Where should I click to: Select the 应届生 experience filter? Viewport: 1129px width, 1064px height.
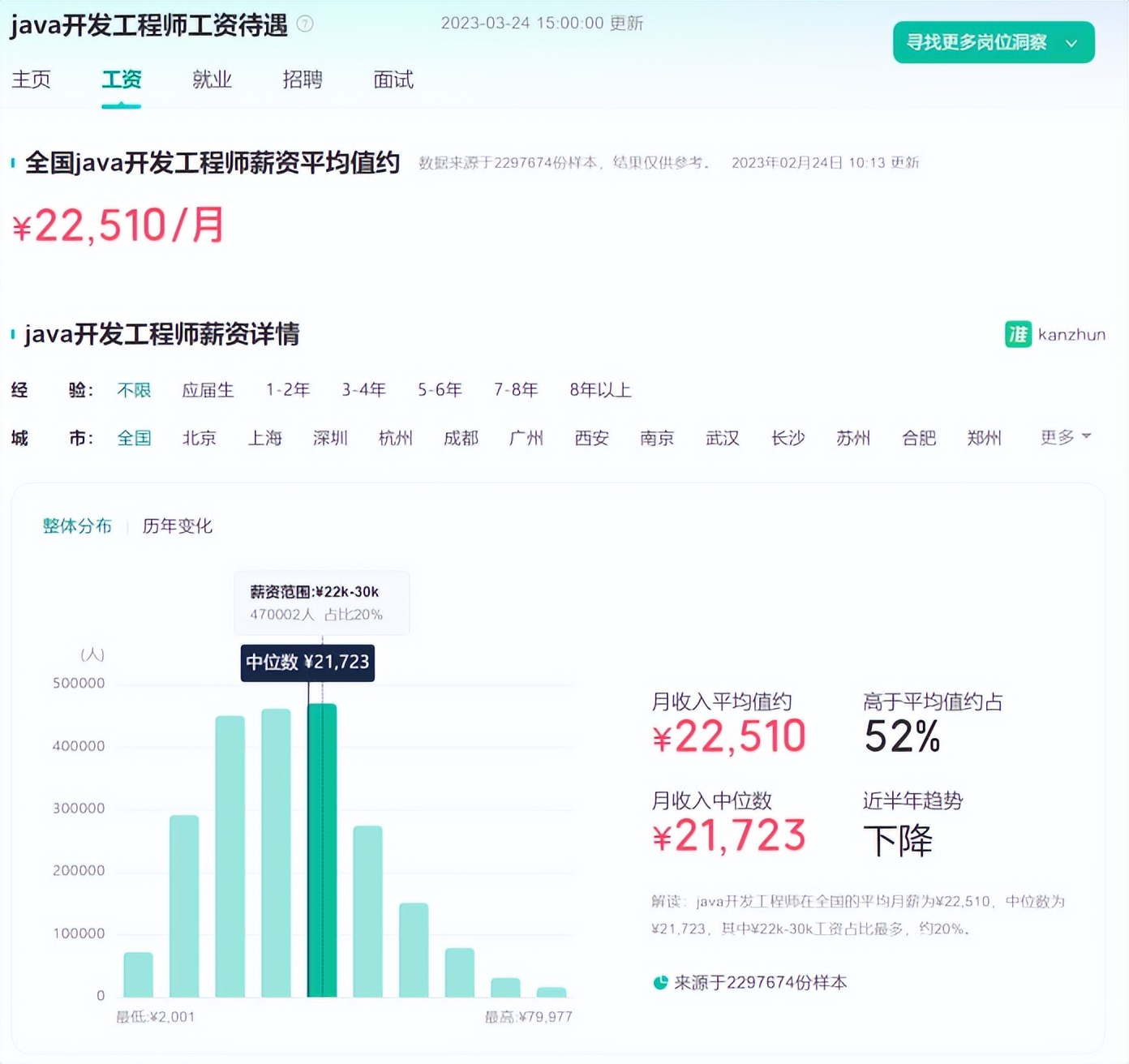[208, 390]
